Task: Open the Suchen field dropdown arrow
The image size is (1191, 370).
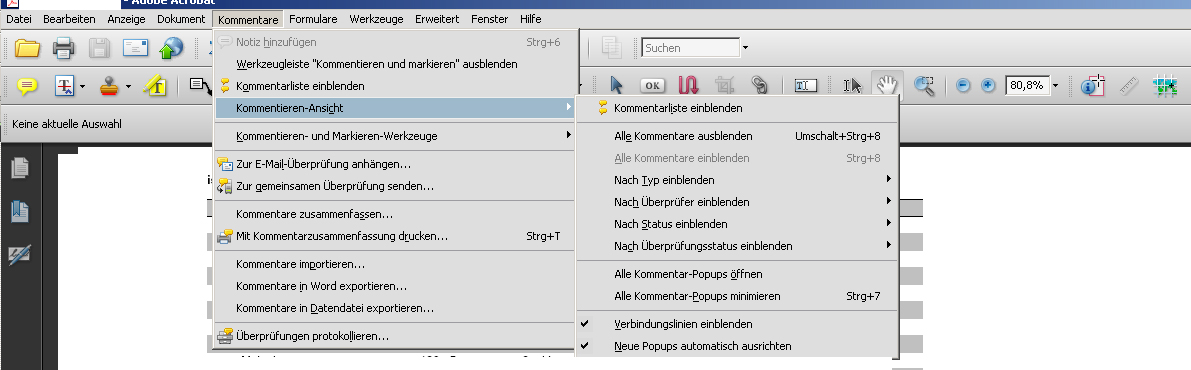Action: click(745, 48)
